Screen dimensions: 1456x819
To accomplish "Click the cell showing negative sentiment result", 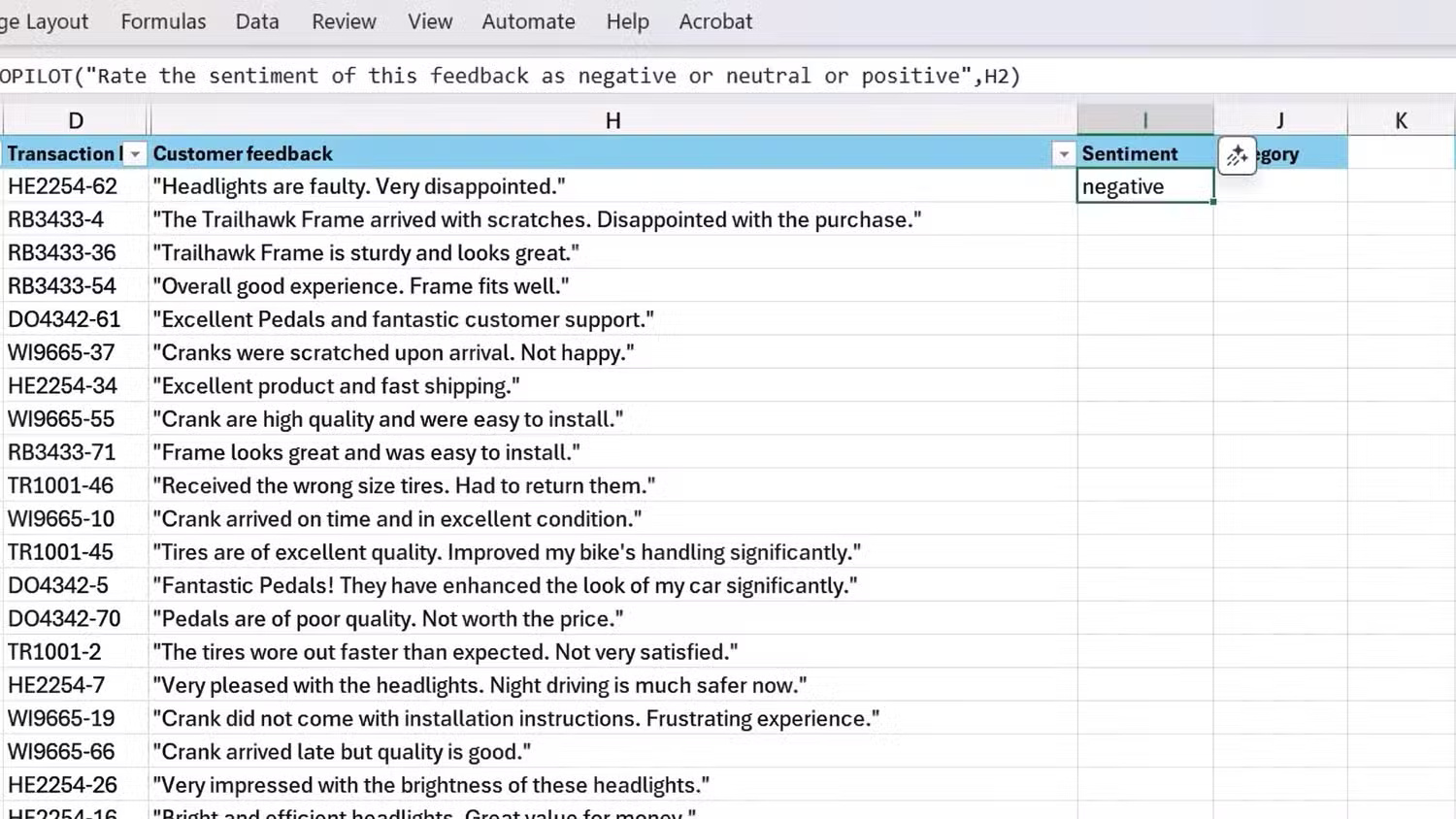I will pos(1145,186).
